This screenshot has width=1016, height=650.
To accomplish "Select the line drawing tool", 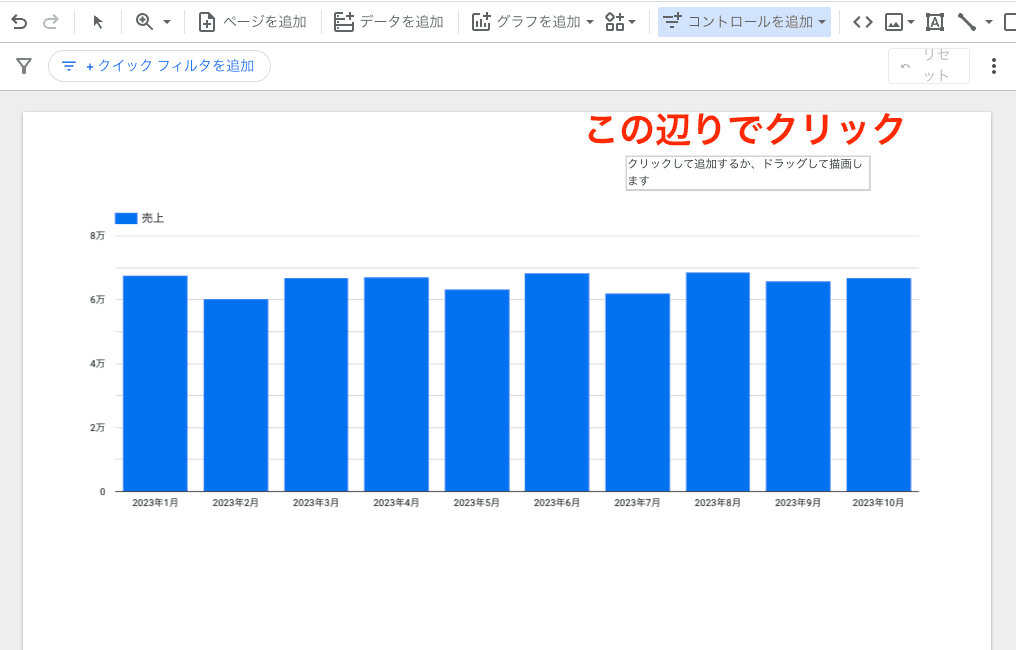I will tap(968, 21).
